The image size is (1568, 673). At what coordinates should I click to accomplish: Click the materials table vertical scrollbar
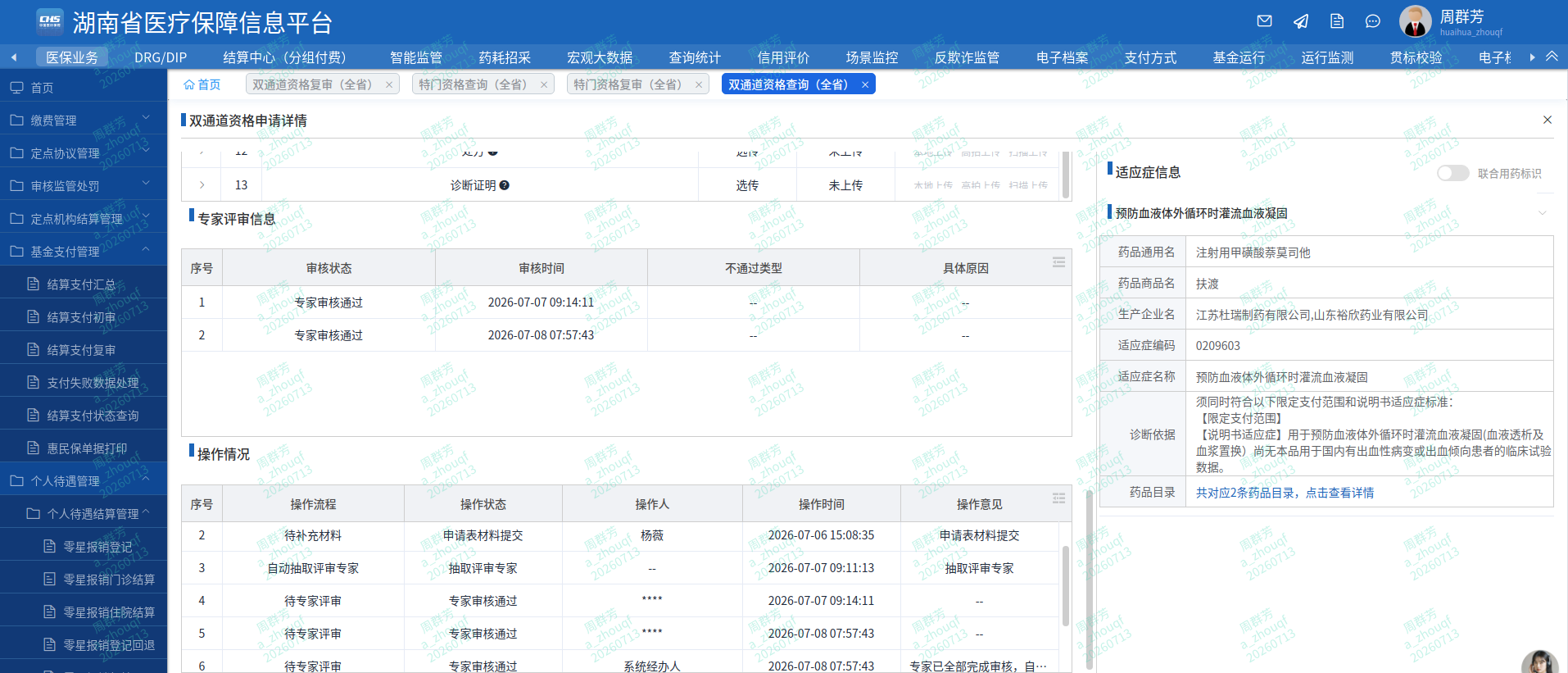[x=1066, y=175]
